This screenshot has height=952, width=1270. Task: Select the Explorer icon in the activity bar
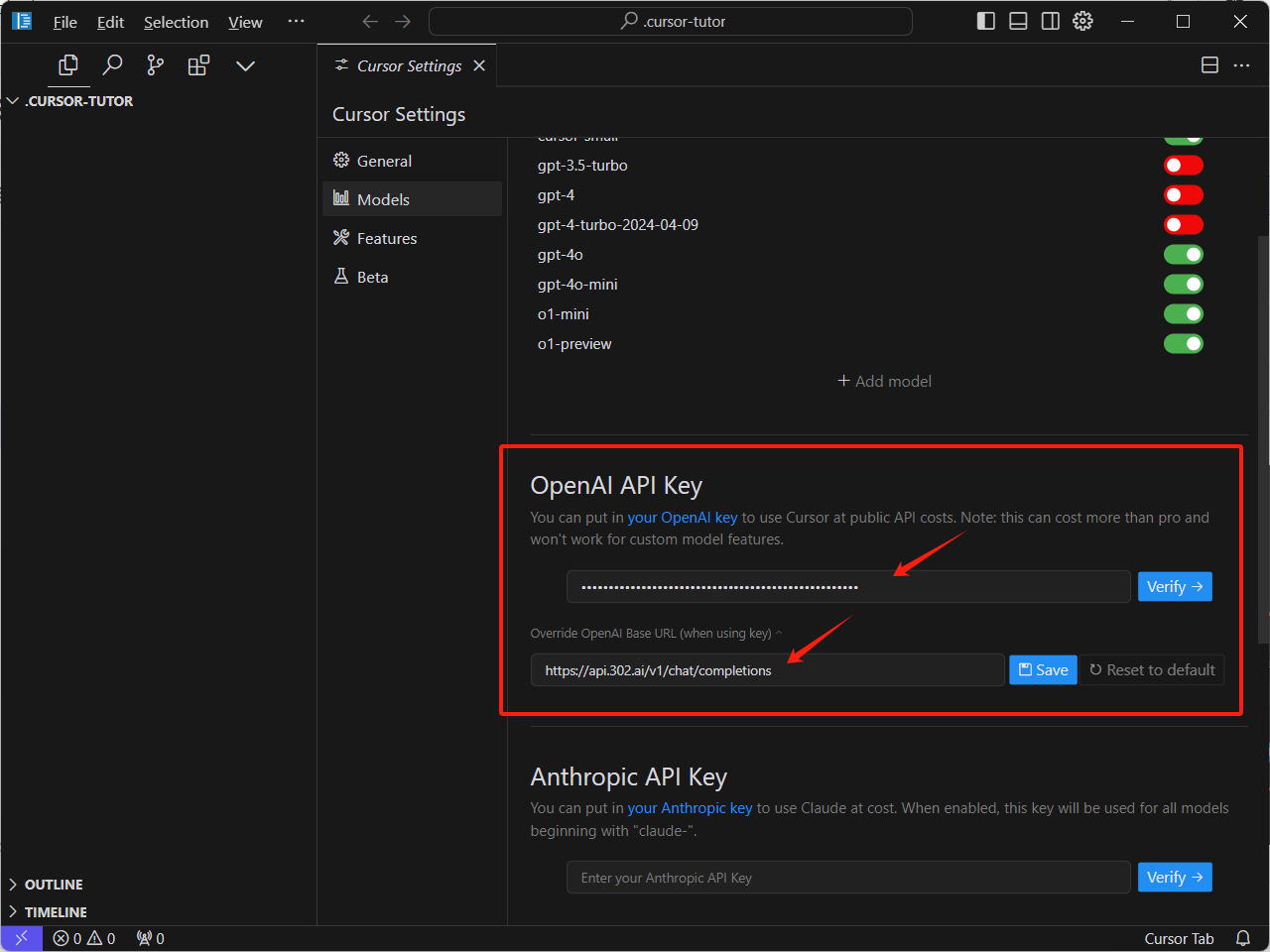68,65
